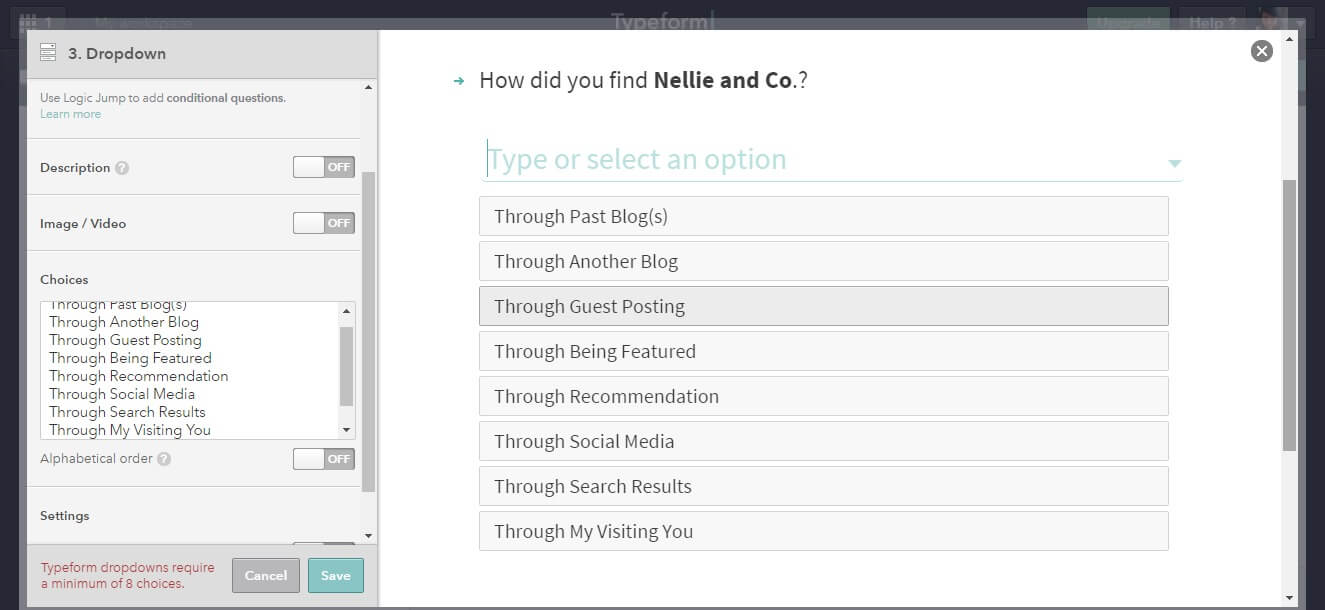
Task: Toggle the Image / Video switch
Action: (x=324, y=223)
